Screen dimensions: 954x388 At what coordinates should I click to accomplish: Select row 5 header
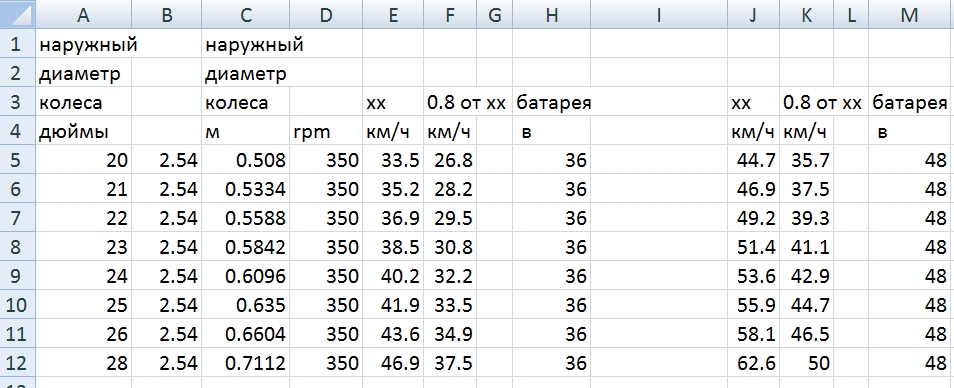(17, 160)
